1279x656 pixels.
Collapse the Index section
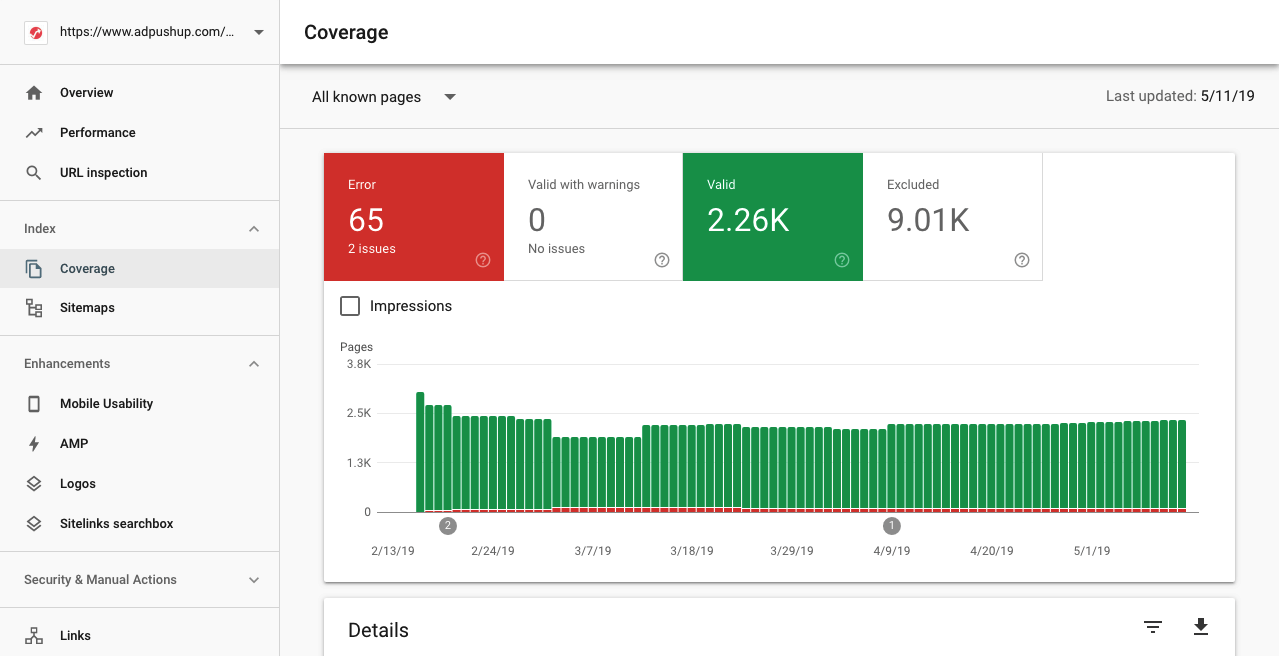(x=254, y=228)
